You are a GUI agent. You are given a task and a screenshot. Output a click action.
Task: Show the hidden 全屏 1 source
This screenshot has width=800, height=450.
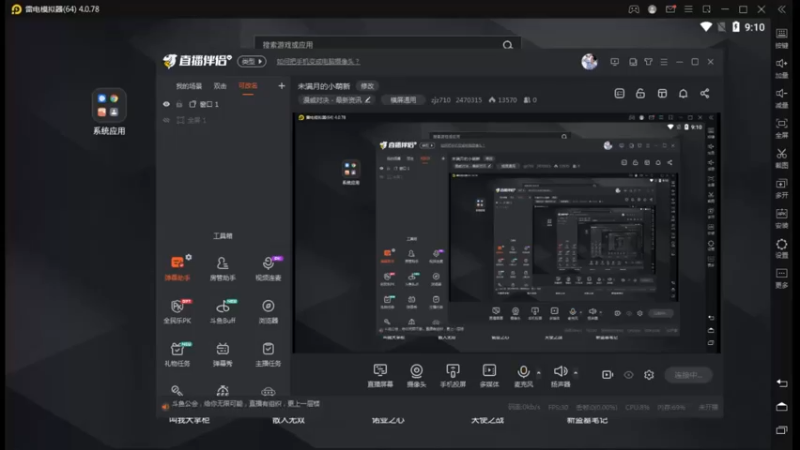[166, 120]
